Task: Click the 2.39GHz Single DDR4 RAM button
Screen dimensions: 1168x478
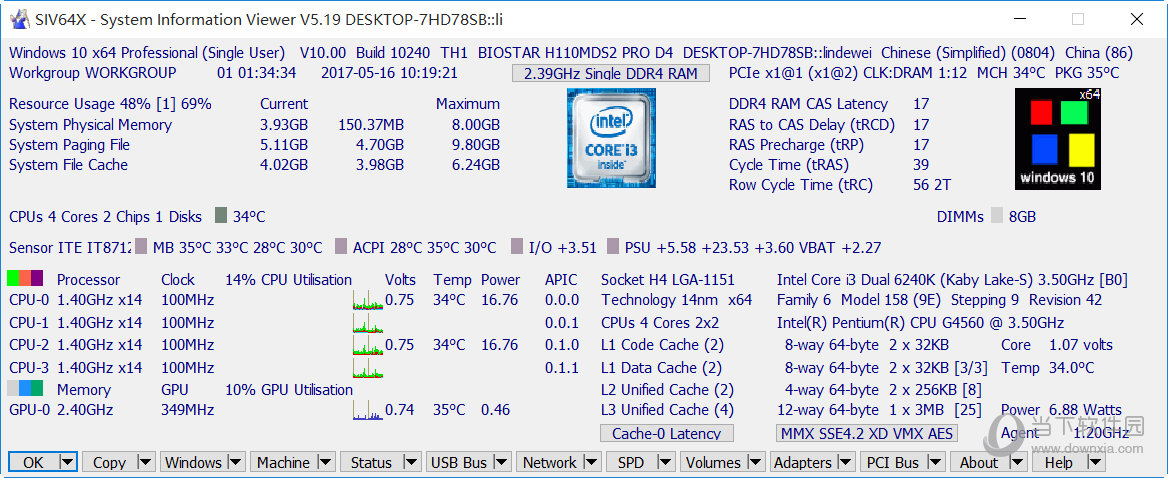Action: pyautogui.click(x=610, y=73)
